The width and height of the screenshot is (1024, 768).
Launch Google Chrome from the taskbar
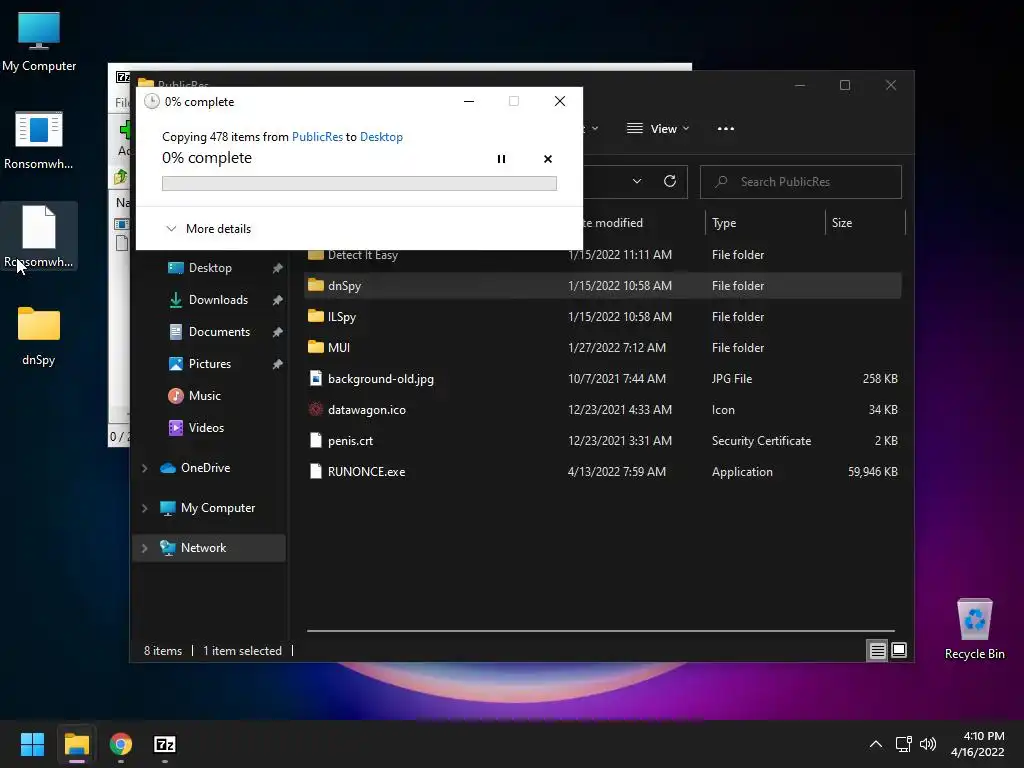click(x=121, y=744)
